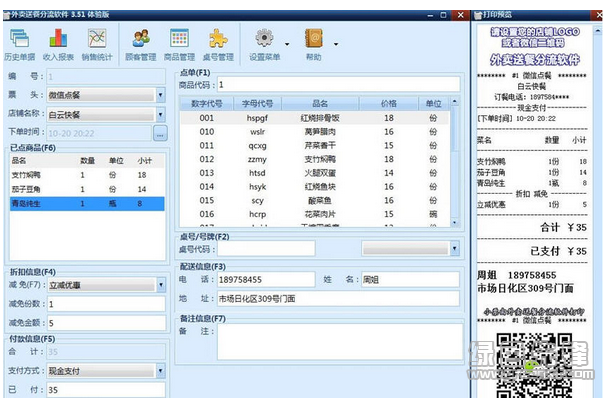The image size is (616, 399).
Task: Click the QR code in print preview
Action: pos(534,365)
